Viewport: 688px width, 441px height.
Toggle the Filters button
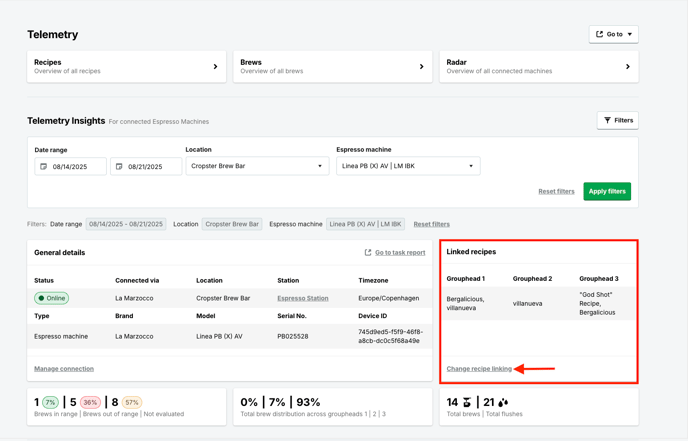point(618,120)
